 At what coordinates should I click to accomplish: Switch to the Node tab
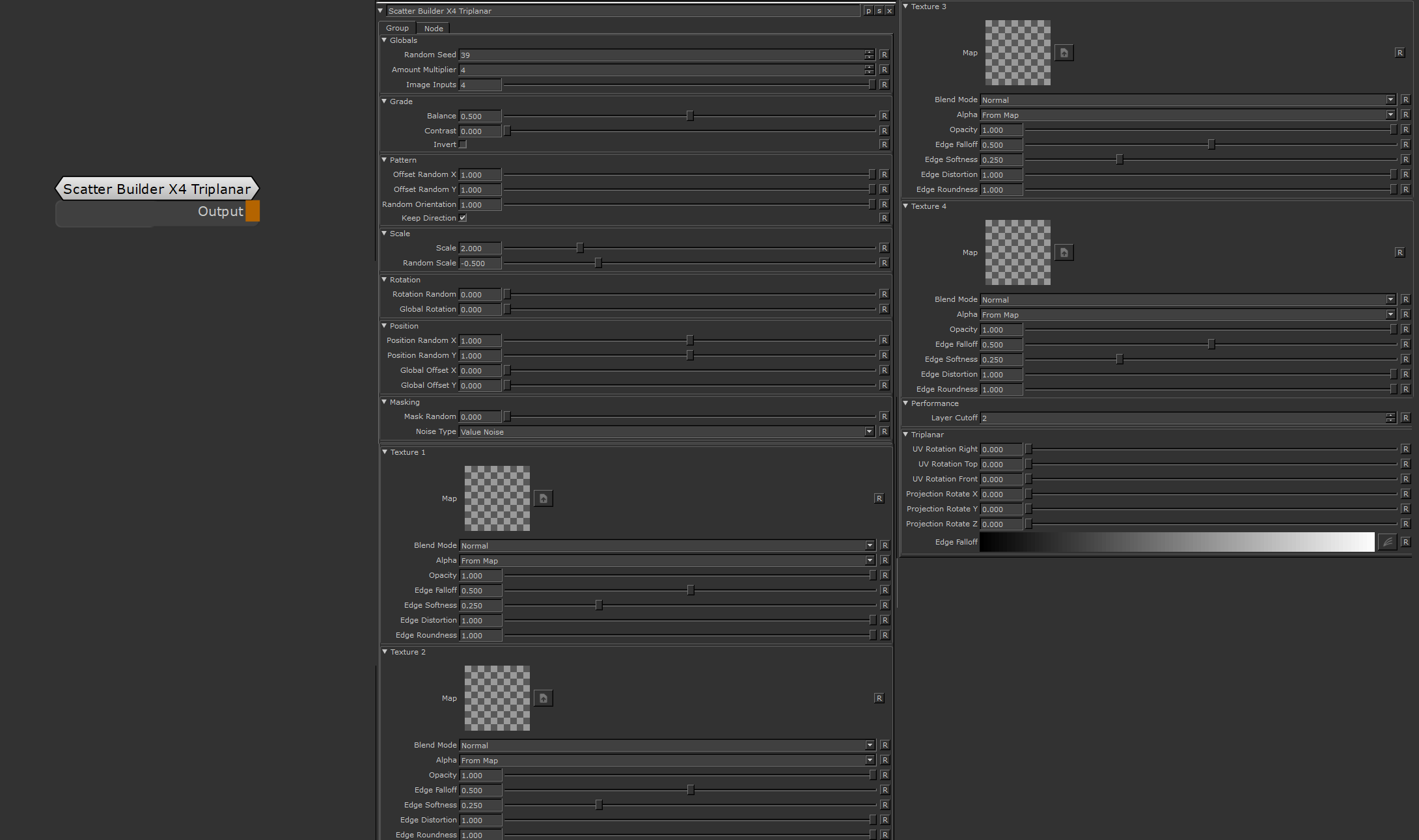tap(434, 28)
